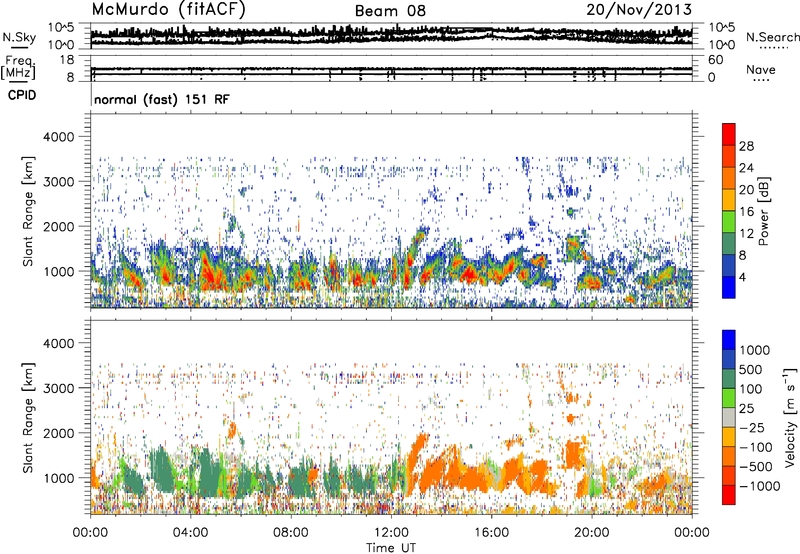Click the -1000 label on velocity colorbar

tap(760, 486)
